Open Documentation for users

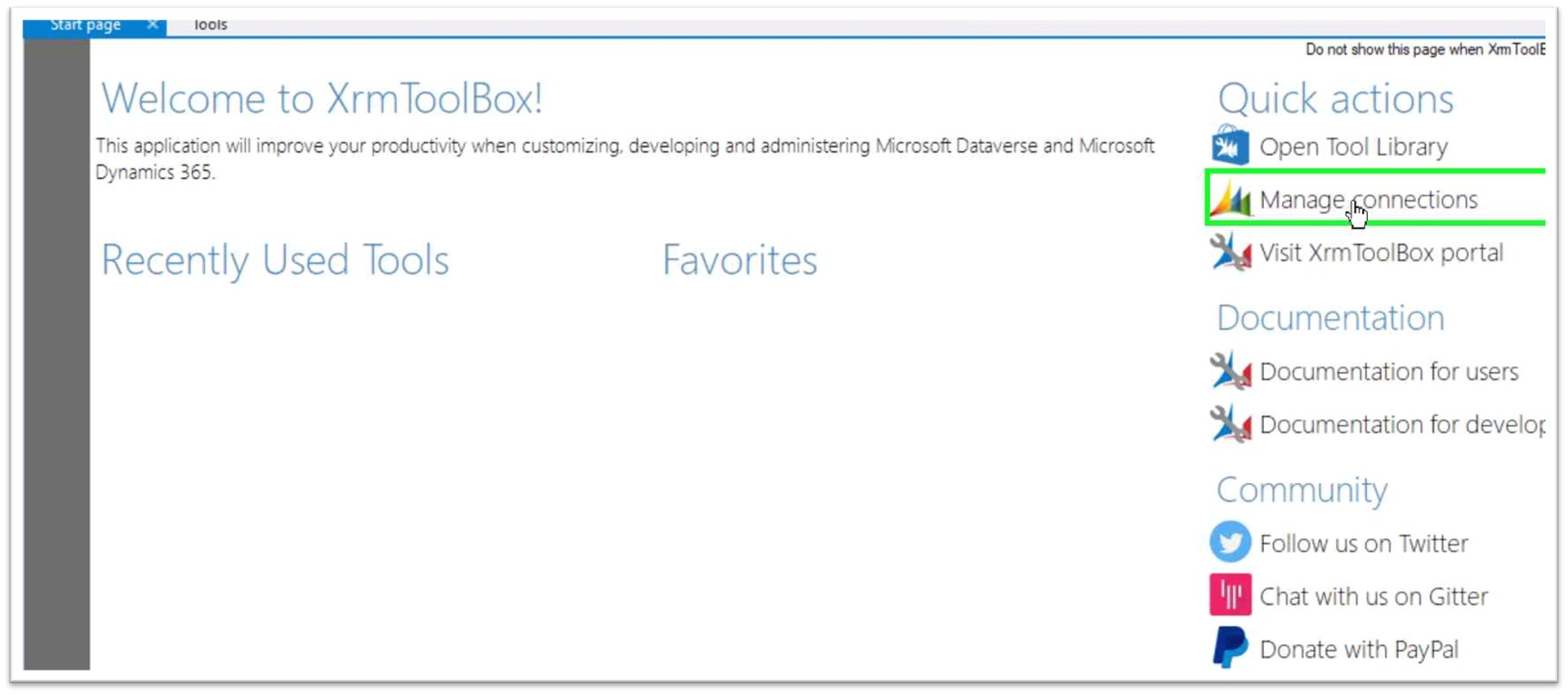1389,371
